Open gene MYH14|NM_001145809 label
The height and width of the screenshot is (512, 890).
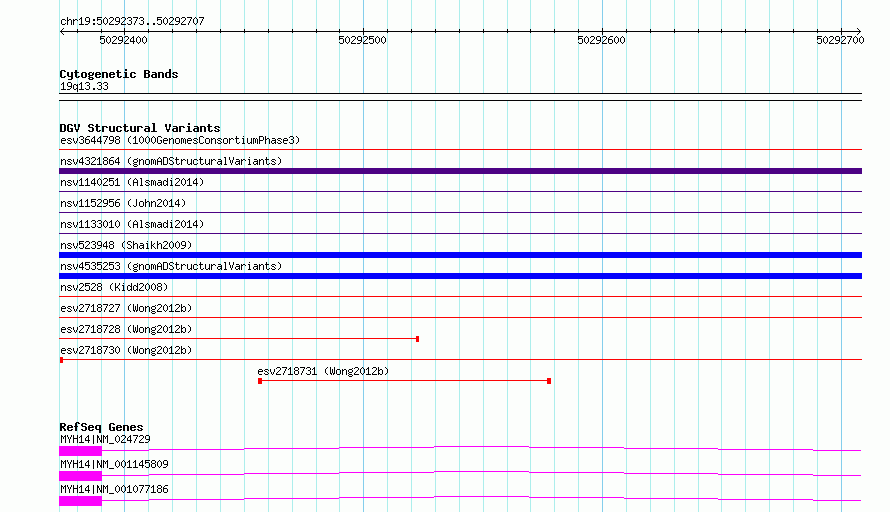tap(114, 464)
